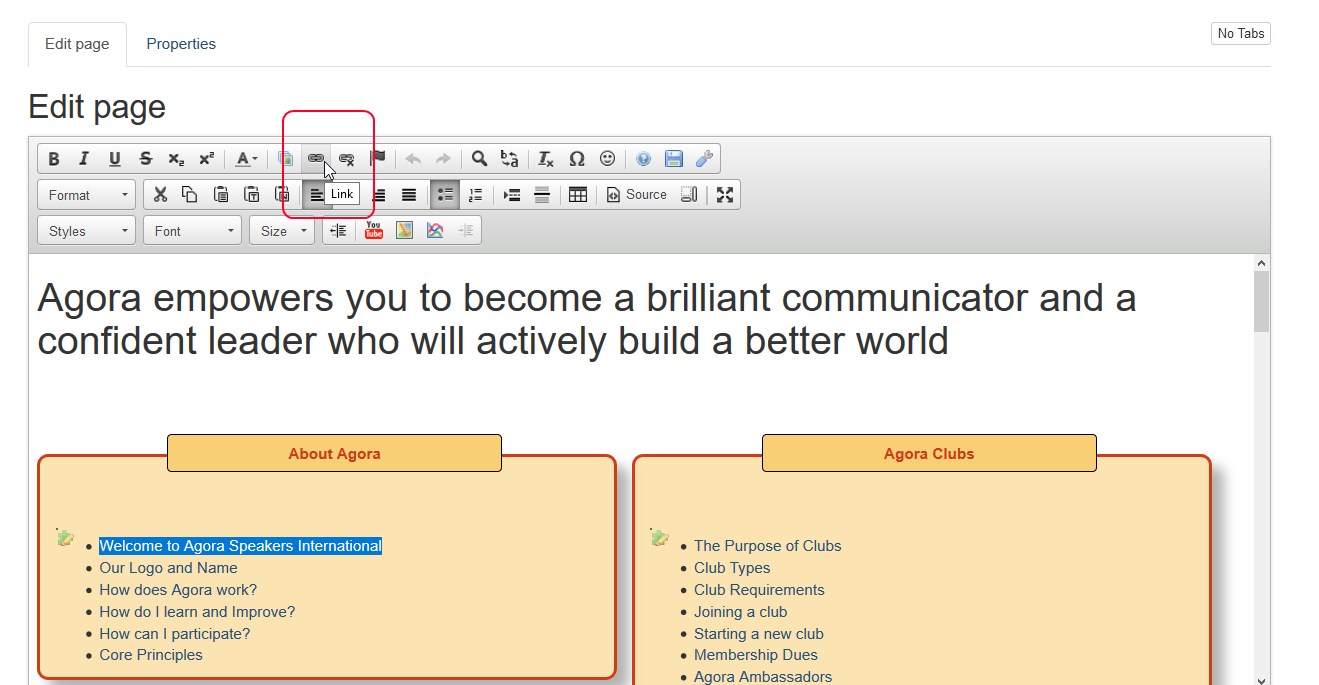Switch to the Properties tab
This screenshot has height=685, width=1319.
click(181, 44)
